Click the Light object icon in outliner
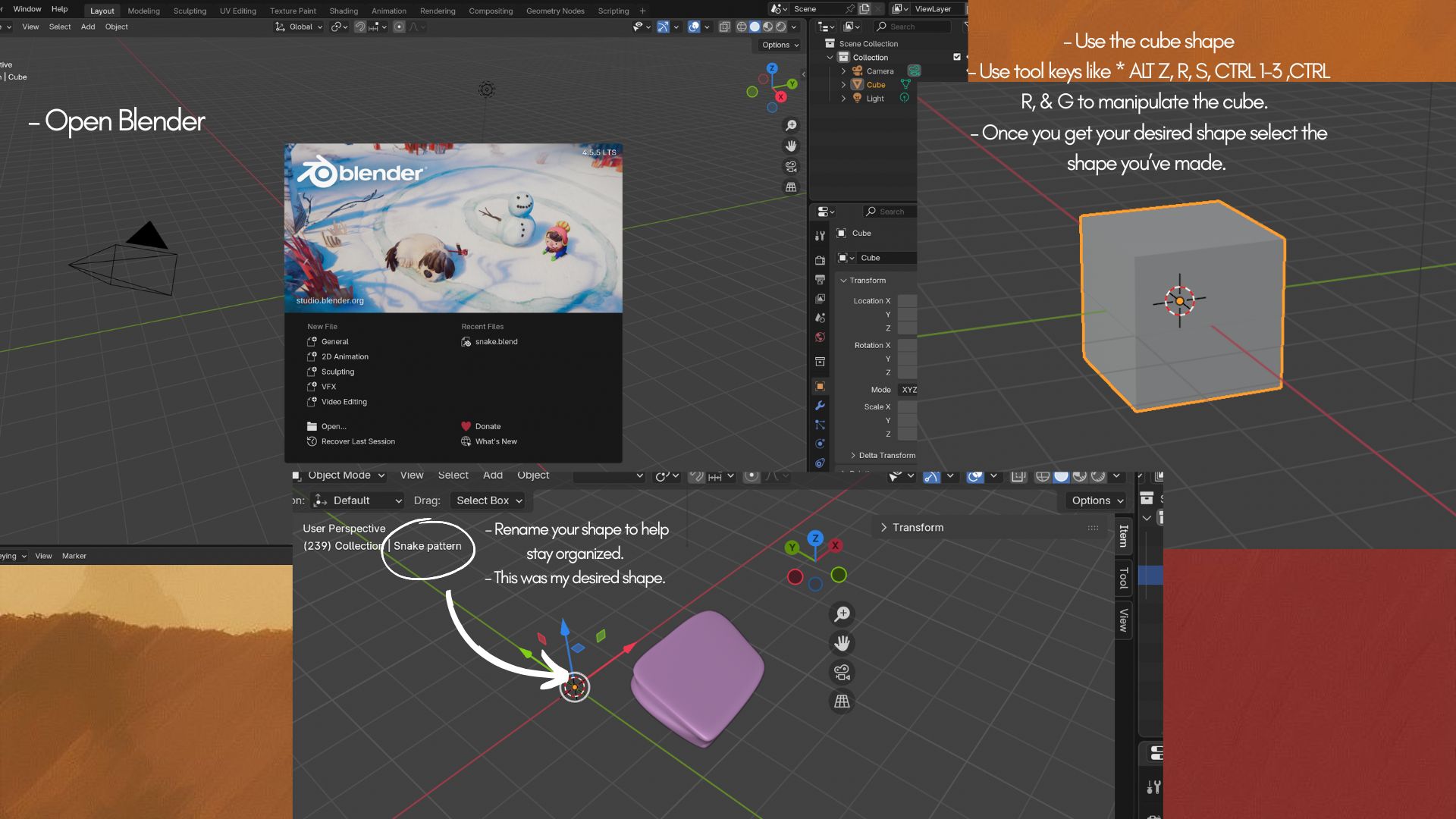This screenshot has height=819, width=1456. point(857,98)
